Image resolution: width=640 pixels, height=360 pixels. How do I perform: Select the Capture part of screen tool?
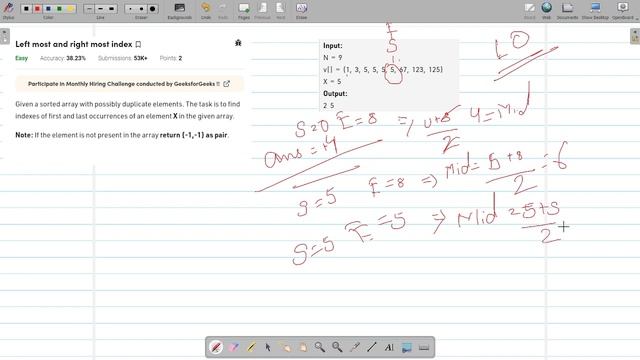pos(407,347)
